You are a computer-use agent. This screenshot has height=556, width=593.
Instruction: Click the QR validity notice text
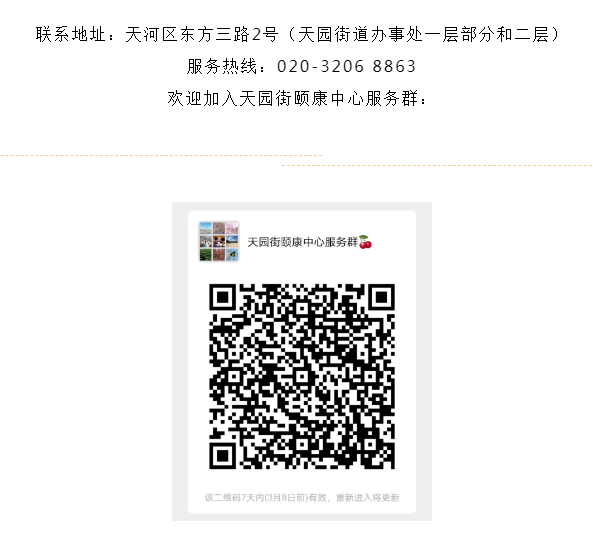(302, 497)
